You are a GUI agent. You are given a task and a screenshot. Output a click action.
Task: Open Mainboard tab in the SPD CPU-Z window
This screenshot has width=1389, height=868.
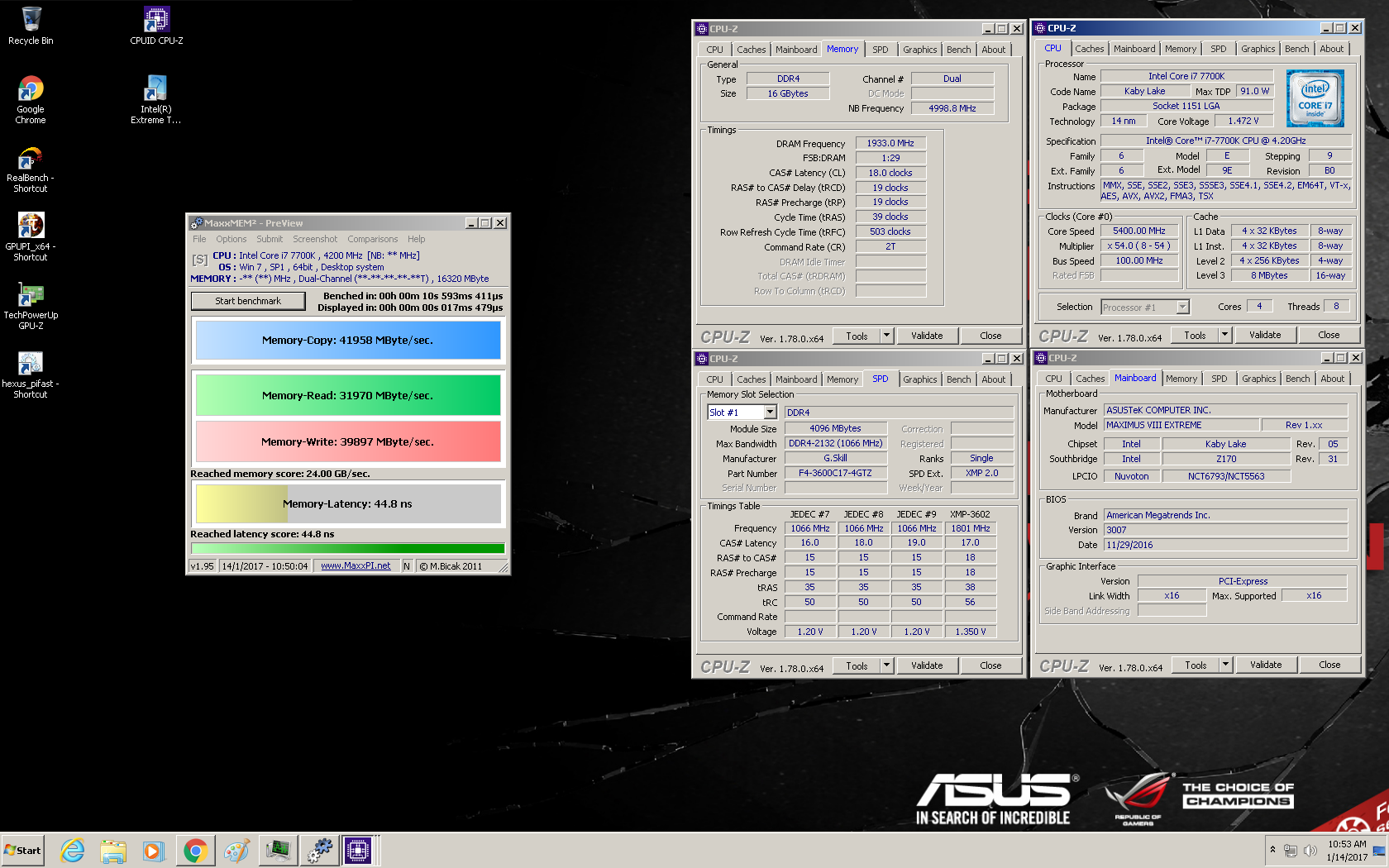(x=796, y=379)
